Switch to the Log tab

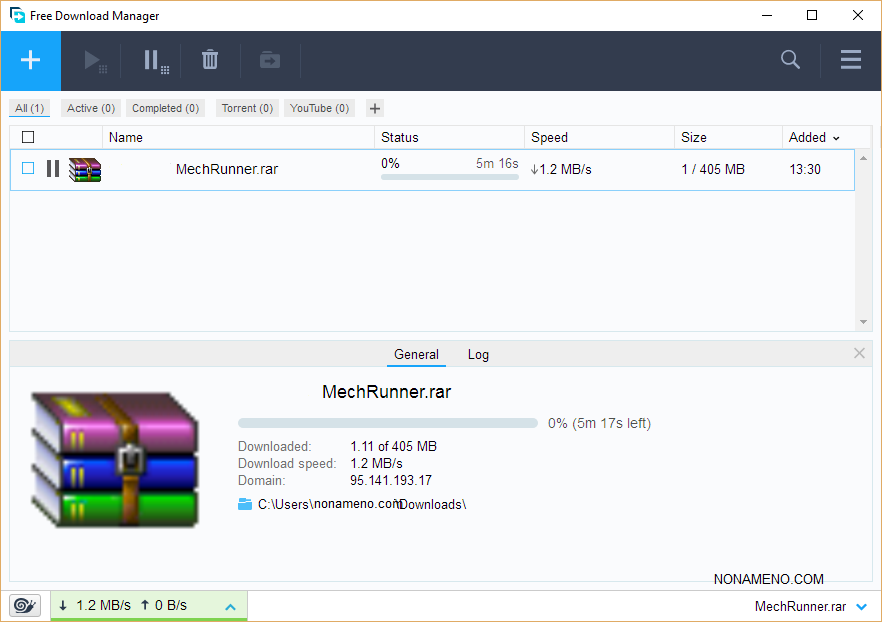[x=478, y=355]
